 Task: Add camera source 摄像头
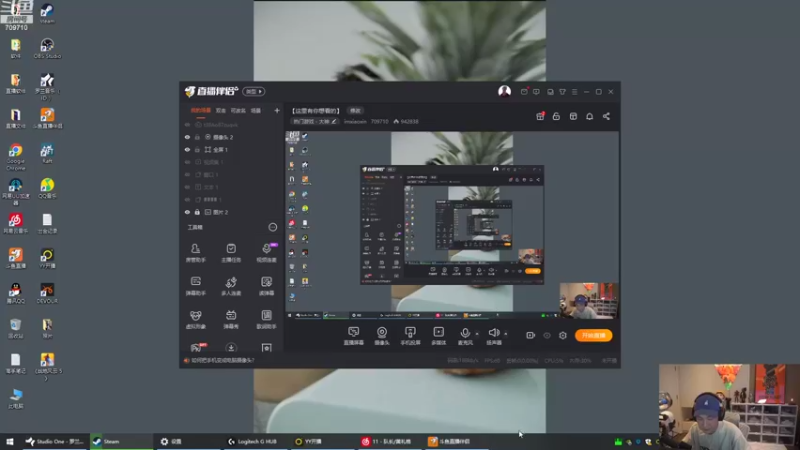[382, 336]
